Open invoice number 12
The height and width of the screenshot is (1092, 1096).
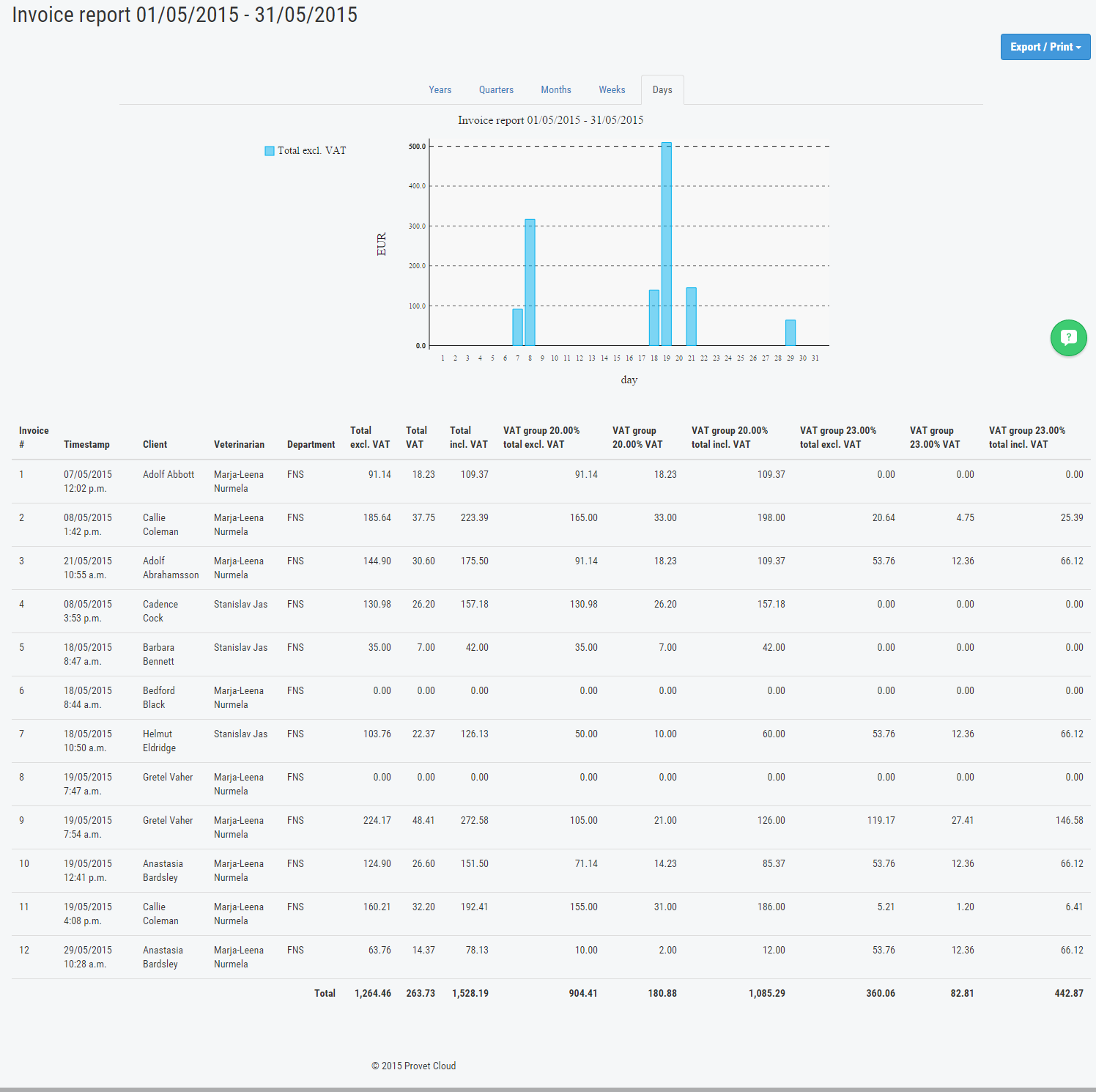pos(24,949)
